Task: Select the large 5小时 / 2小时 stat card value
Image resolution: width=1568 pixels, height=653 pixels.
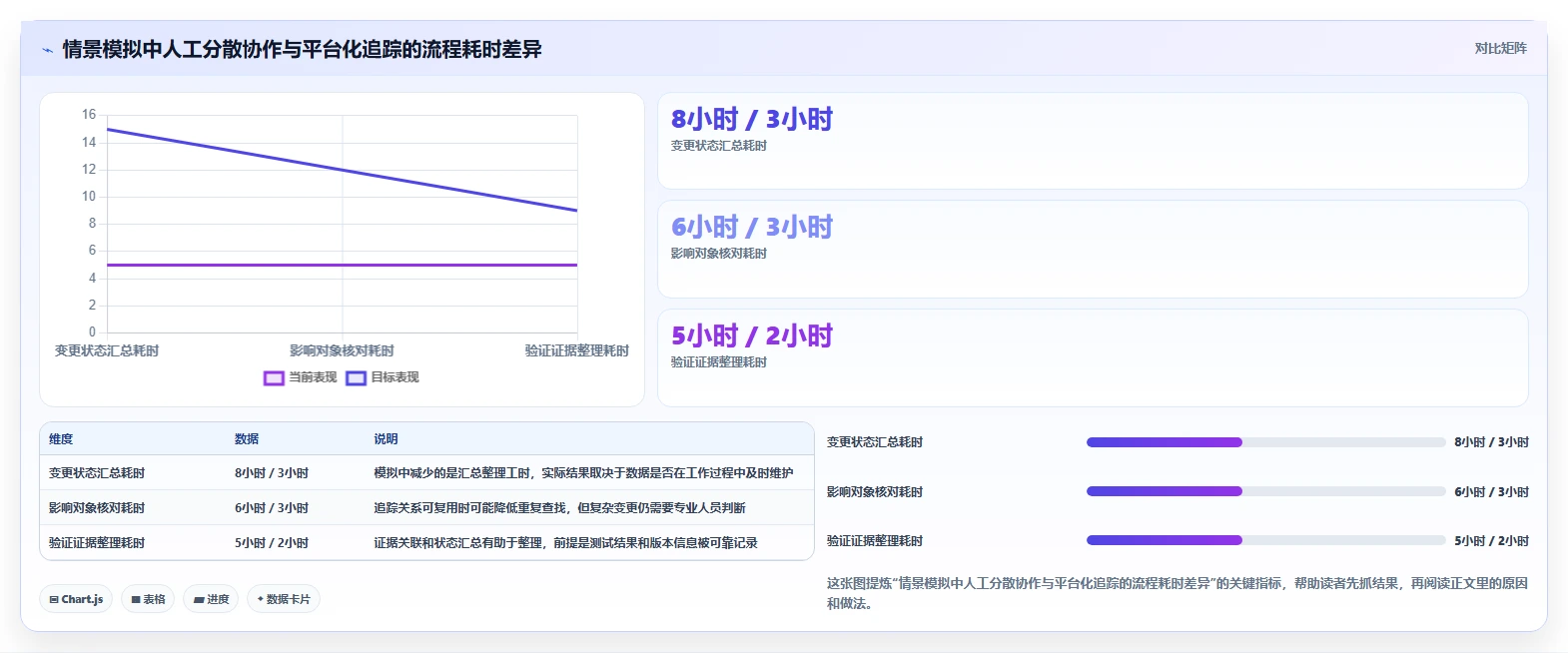Action: (752, 336)
